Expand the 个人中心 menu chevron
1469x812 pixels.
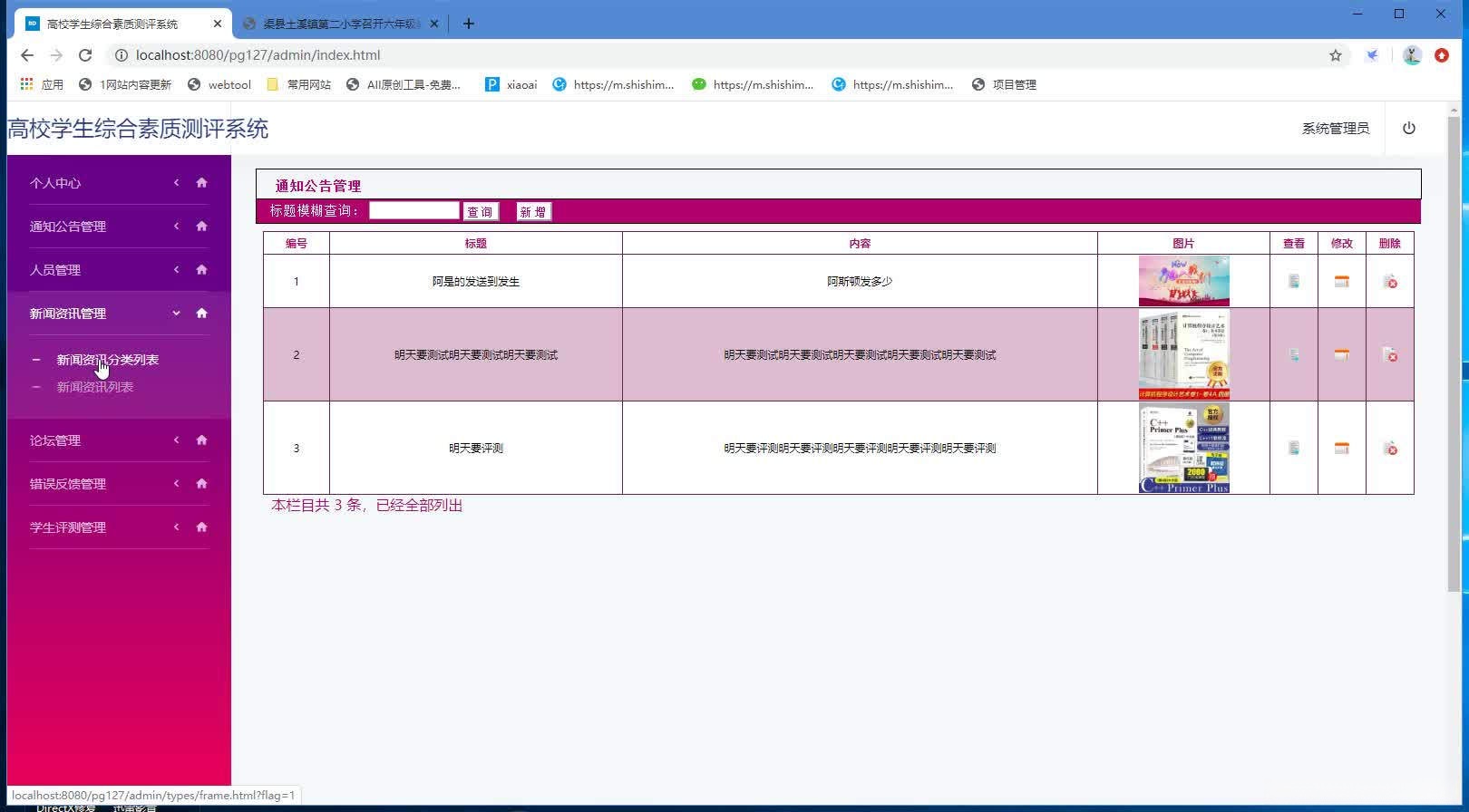(177, 182)
